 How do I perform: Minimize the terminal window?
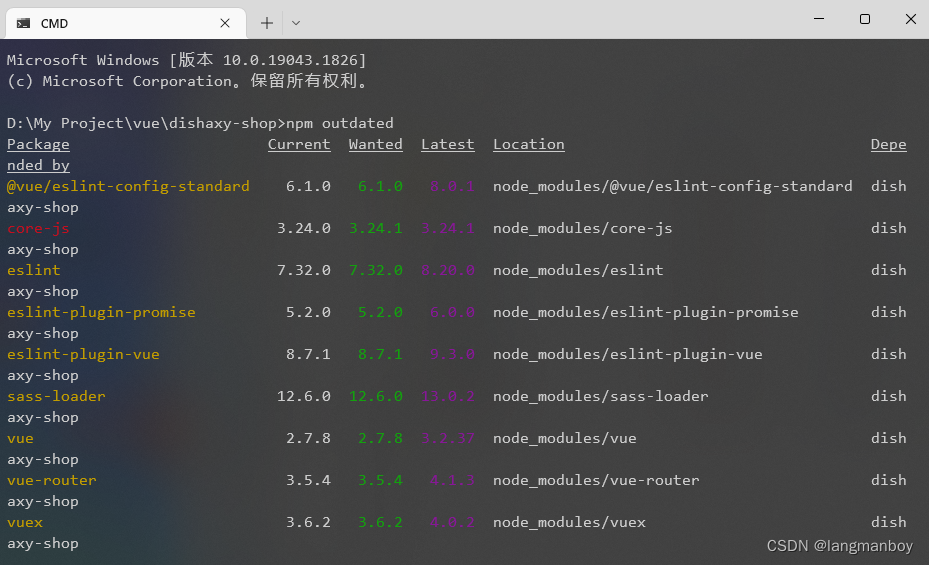pos(819,19)
